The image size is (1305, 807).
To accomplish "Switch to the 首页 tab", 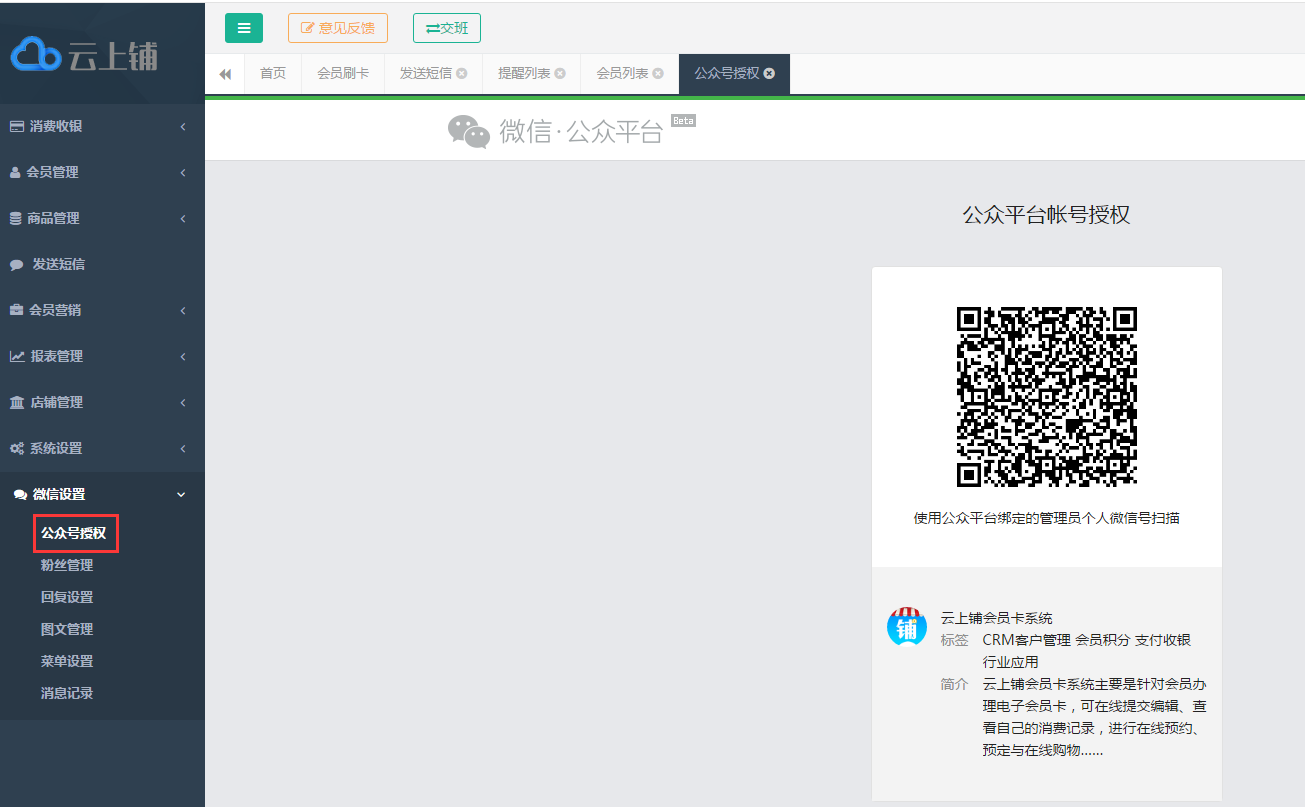I will [273, 74].
